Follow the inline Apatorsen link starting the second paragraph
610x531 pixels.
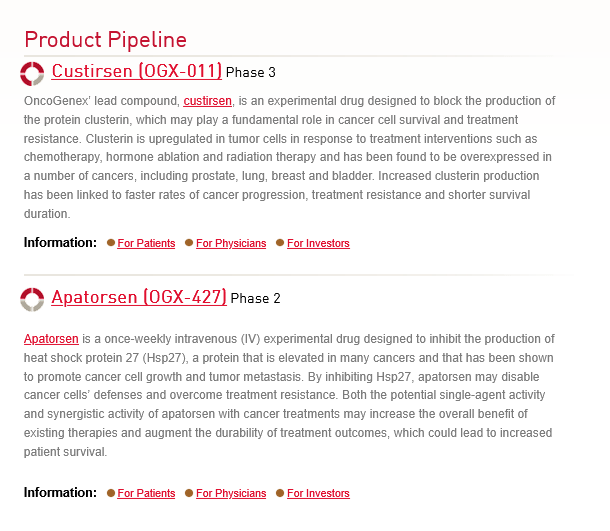coord(51,339)
